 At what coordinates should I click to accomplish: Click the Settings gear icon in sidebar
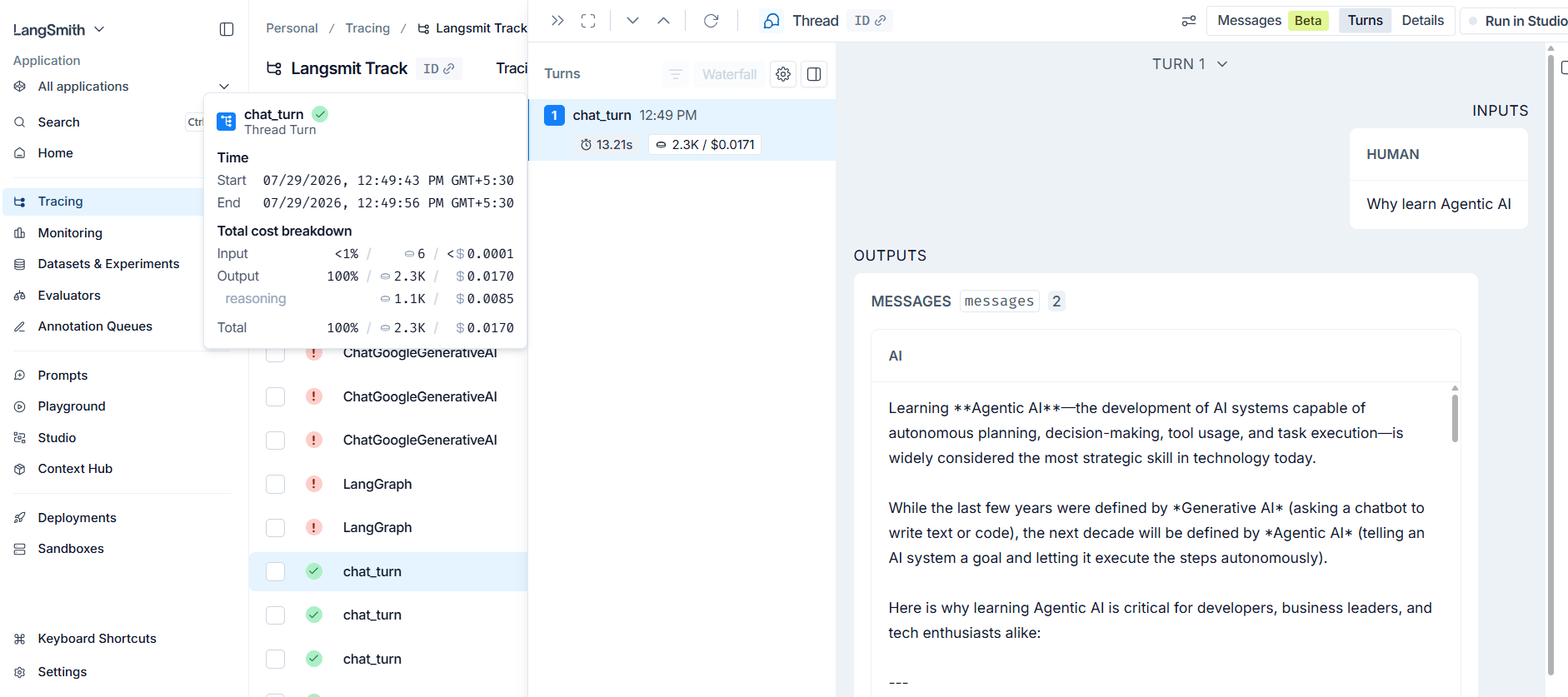click(x=20, y=672)
